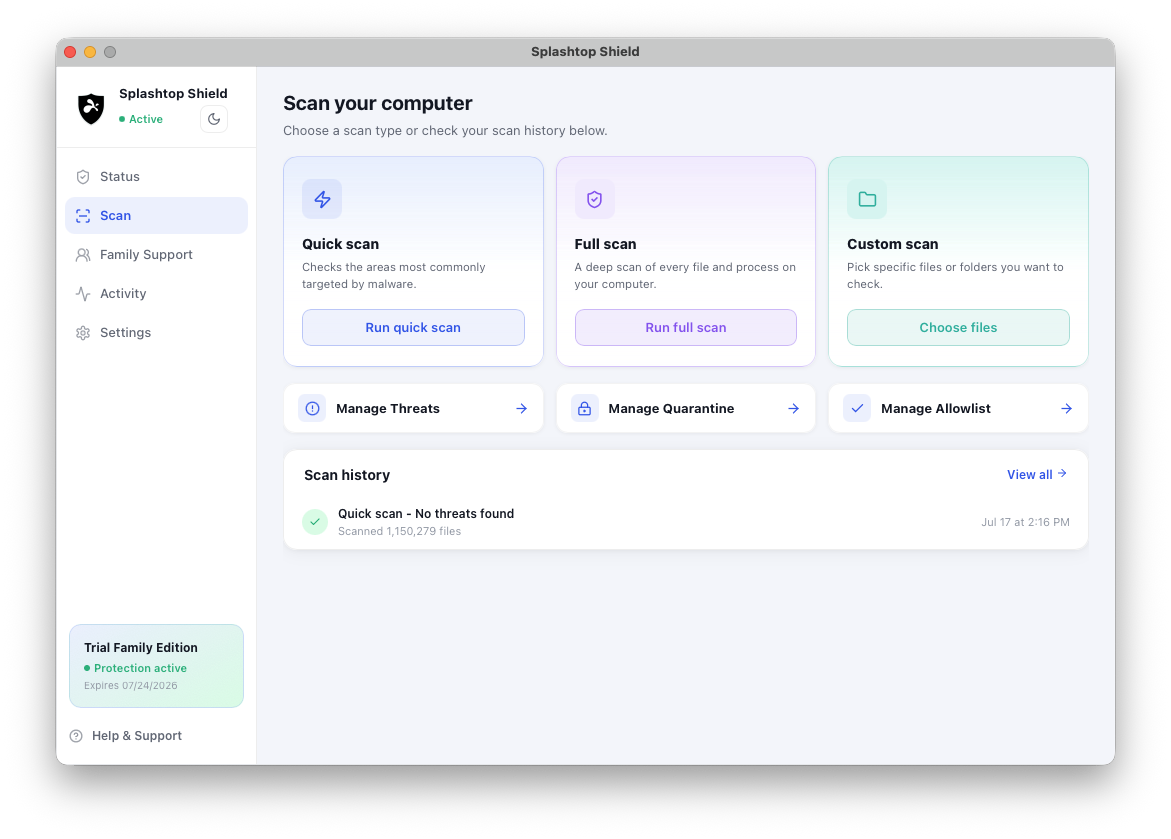Click the Choose files button
The height and width of the screenshot is (839, 1171).
coord(958,327)
